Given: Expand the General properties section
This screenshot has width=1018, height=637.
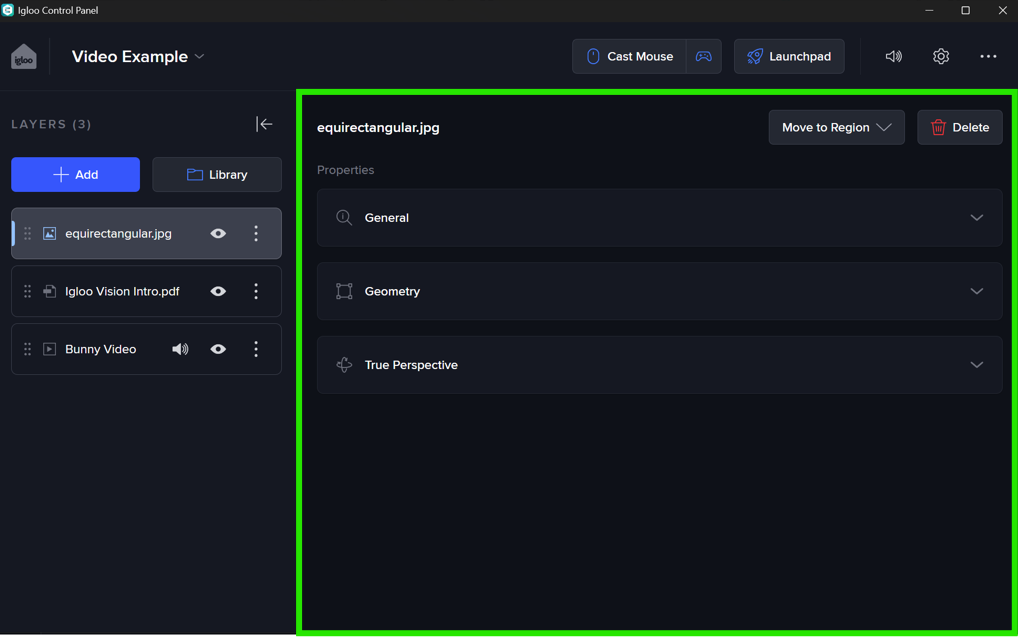Looking at the screenshot, I should (x=659, y=218).
